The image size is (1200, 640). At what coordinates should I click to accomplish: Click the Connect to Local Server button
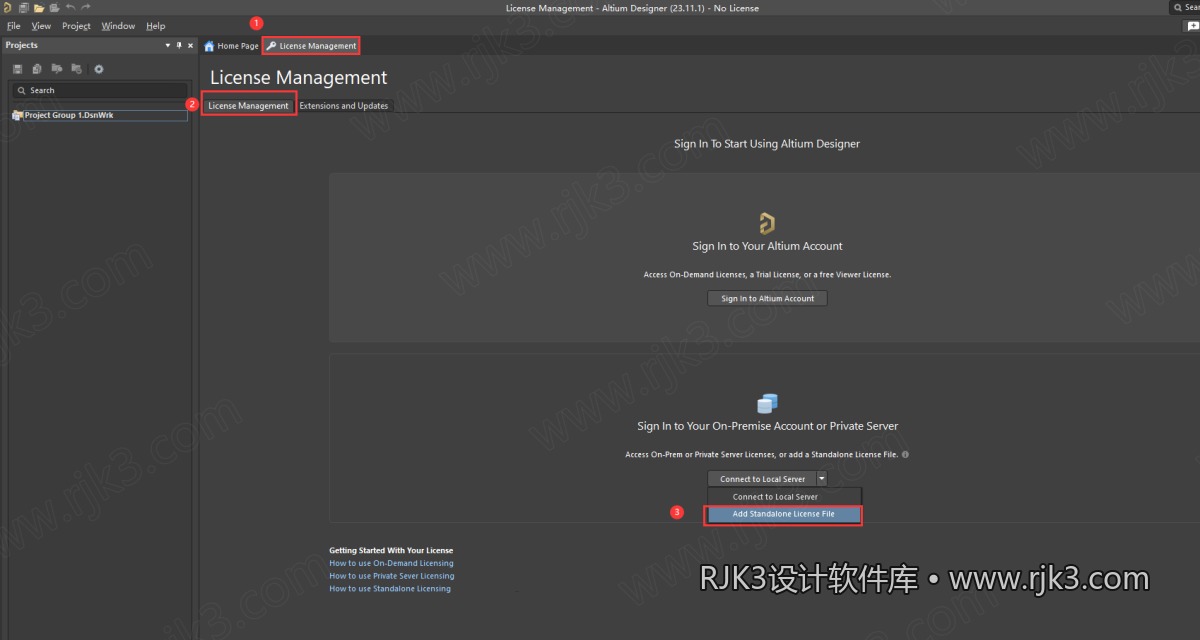[x=762, y=479]
